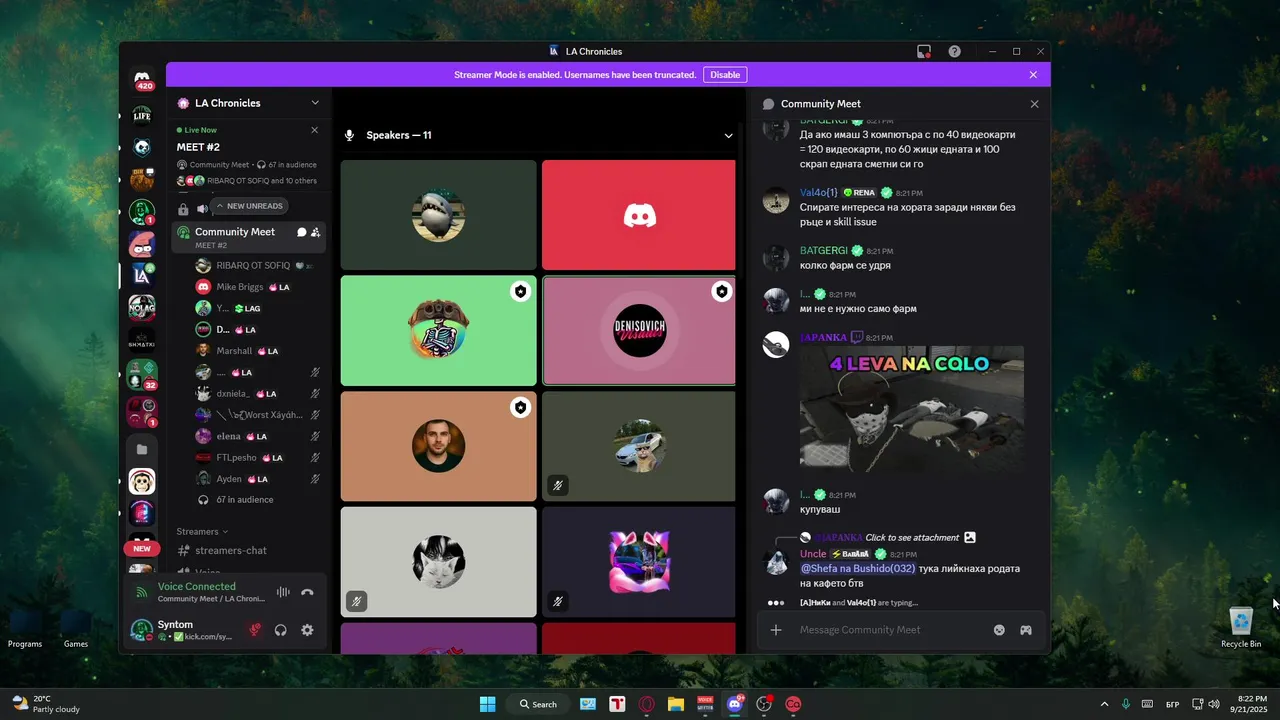The width and height of the screenshot is (1280, 720).
Task: Click the red Discord logo speaker tile
Action: 638,215
